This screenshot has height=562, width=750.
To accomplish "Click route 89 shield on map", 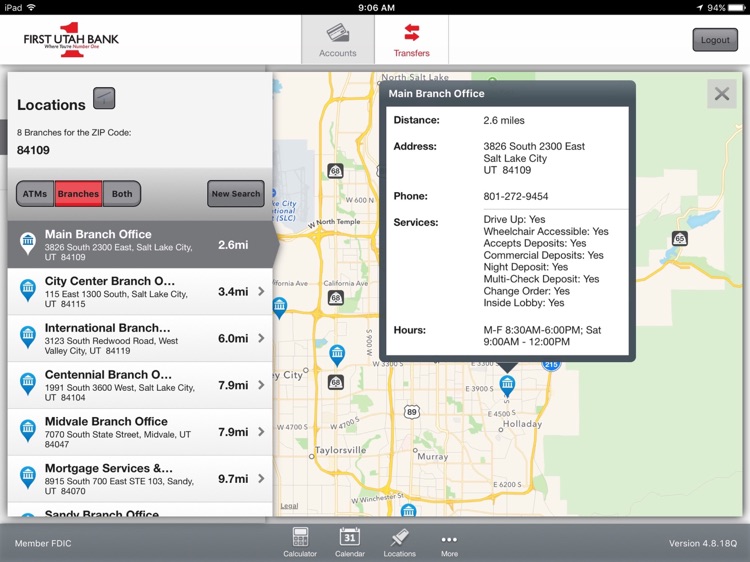I will click(x=411, y=411).
